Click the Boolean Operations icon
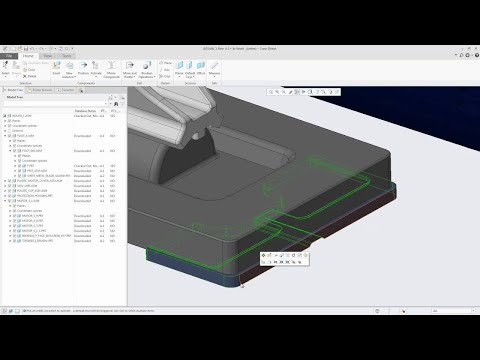This screenshot has height=360, width=480. click(x=147, y=66)
